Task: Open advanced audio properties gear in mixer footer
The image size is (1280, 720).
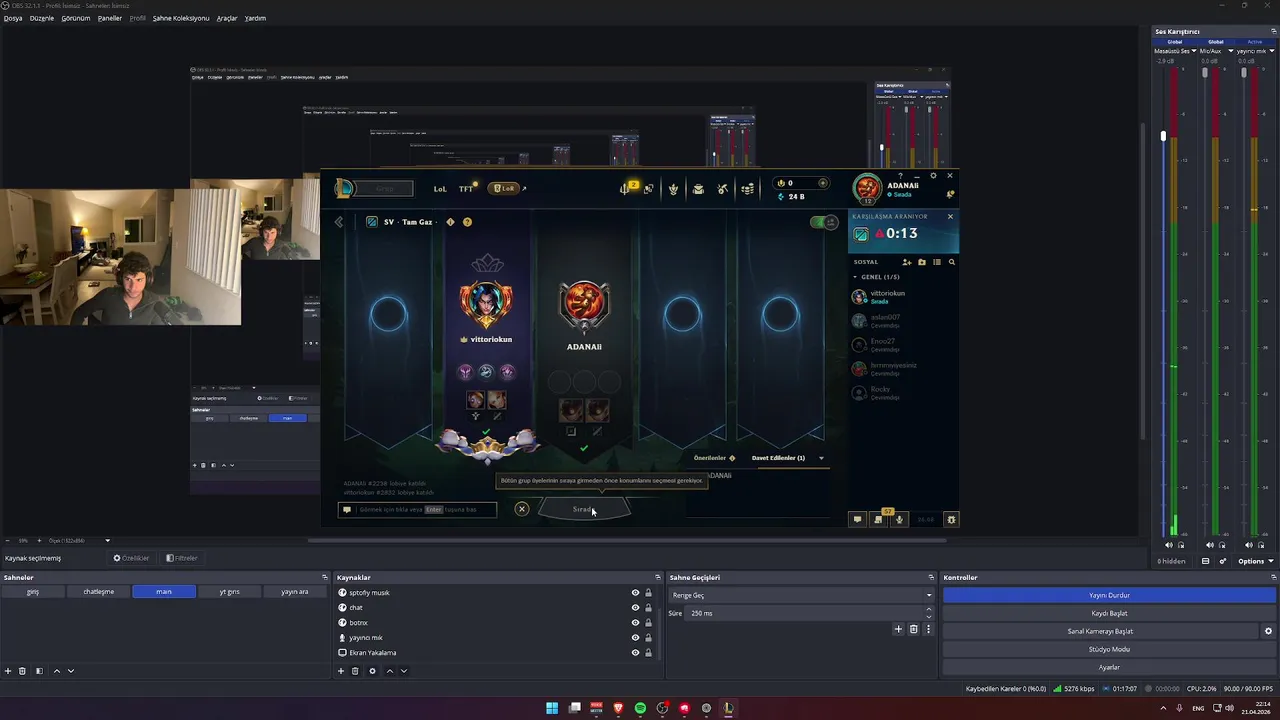Action: pos(1223,561)
